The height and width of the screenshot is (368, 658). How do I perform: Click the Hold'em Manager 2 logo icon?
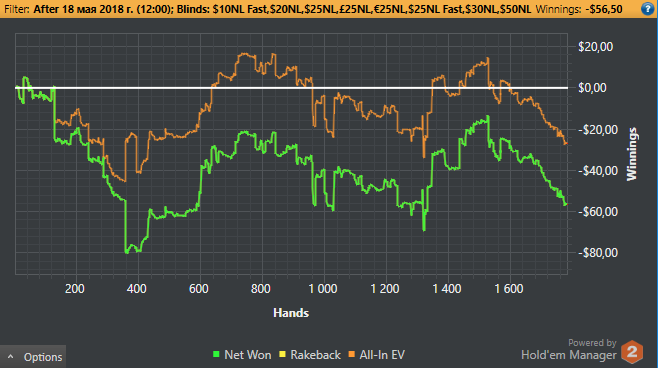[x=632, y=352]
